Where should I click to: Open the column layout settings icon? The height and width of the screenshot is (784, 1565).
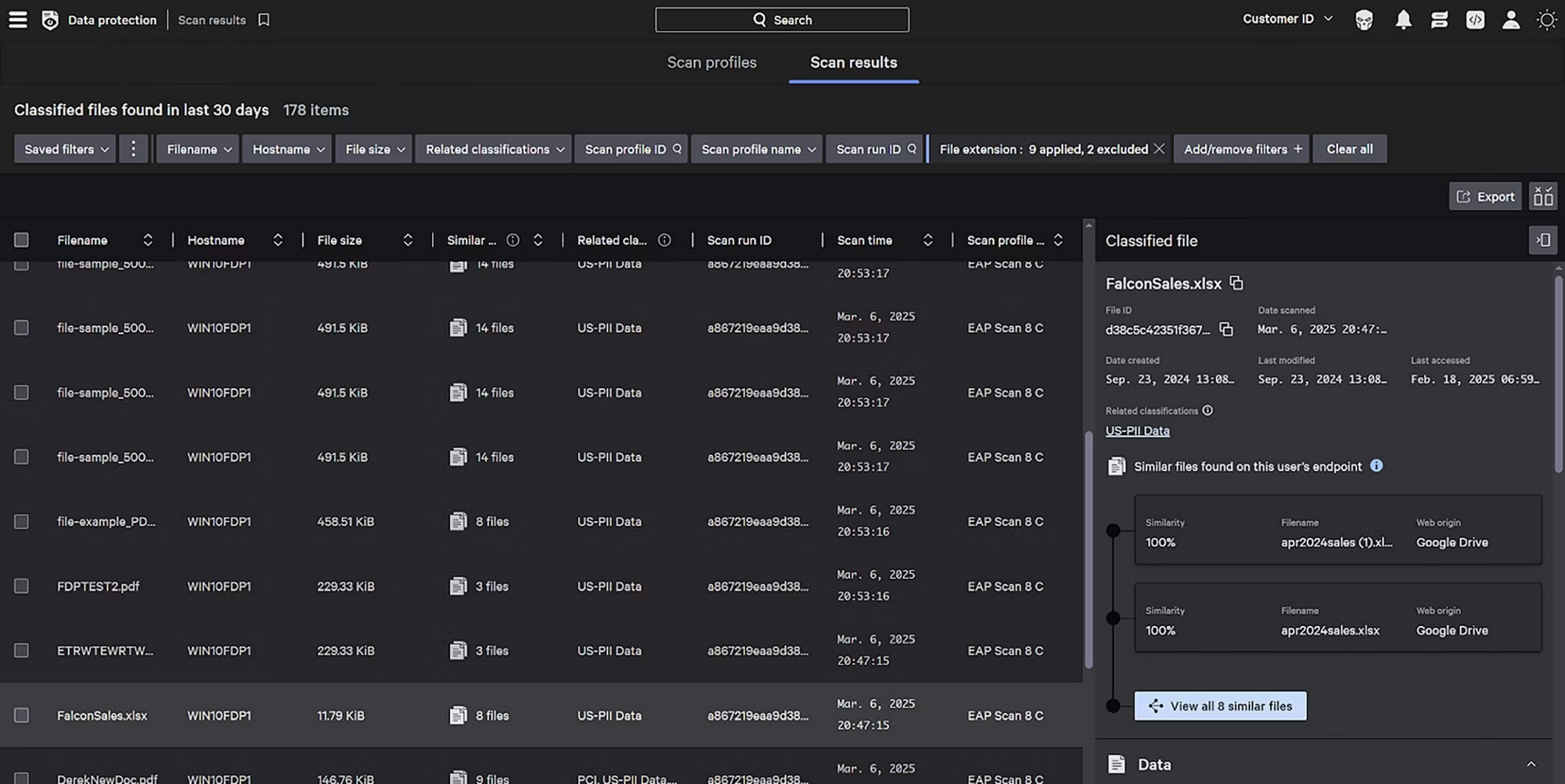[1543, 196]
